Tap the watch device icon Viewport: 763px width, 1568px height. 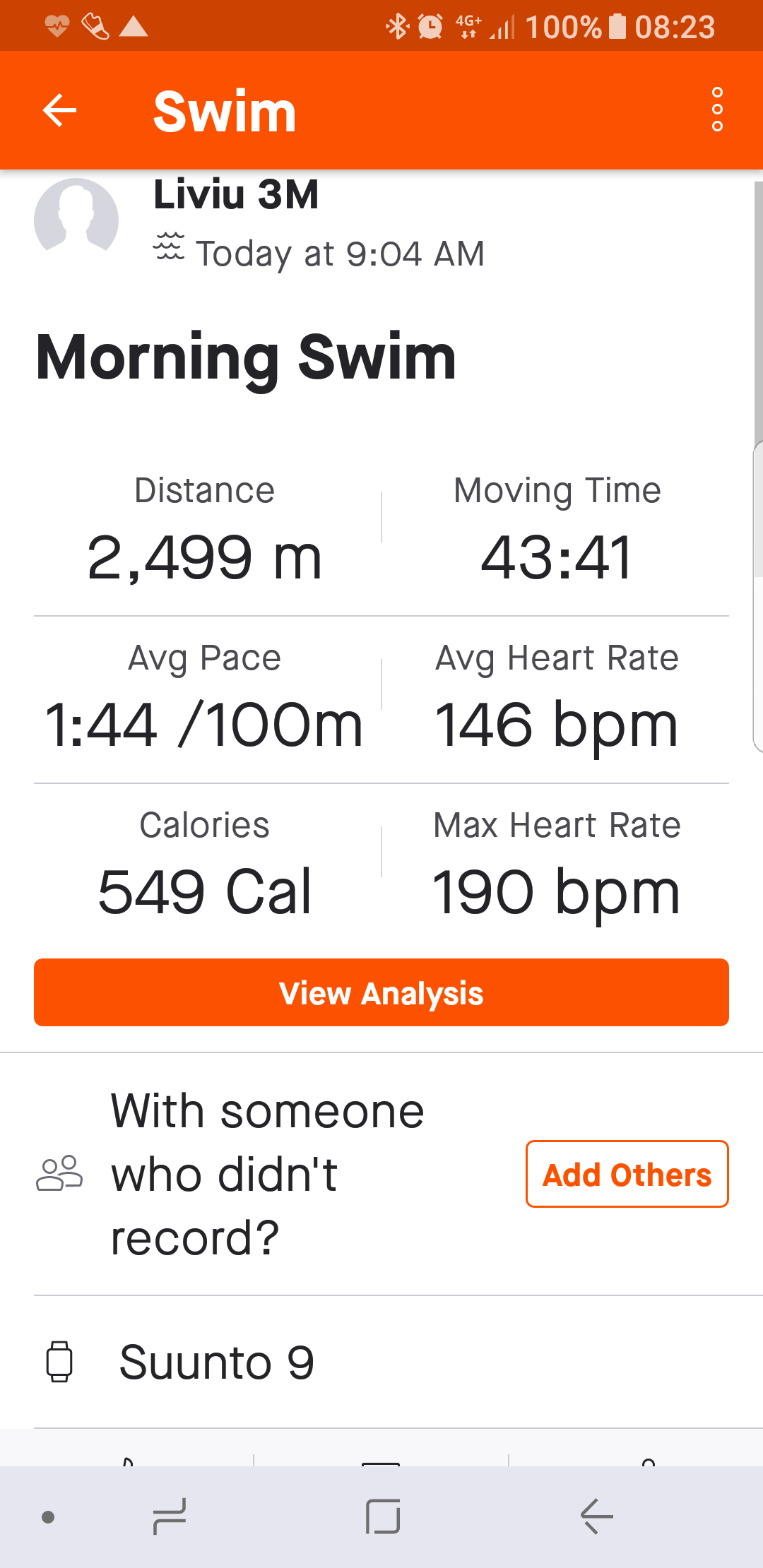pyautogui.click(x=59, y=1361)
